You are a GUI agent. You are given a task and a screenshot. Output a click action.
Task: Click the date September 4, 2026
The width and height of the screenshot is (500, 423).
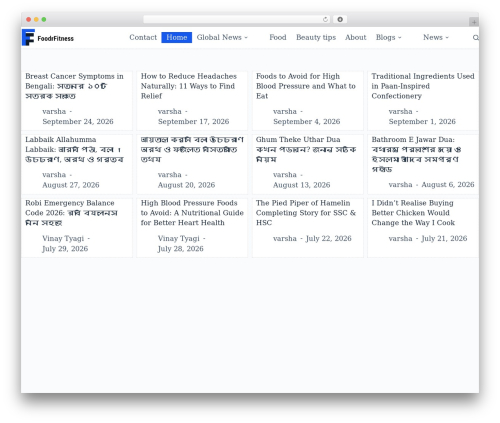click(x=307, y=121)
